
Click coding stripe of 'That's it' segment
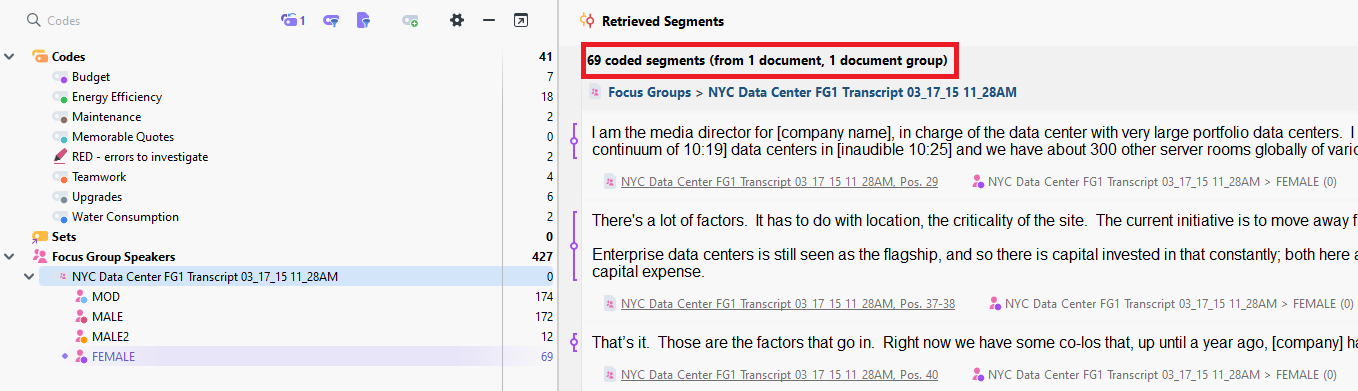point(574,343)
